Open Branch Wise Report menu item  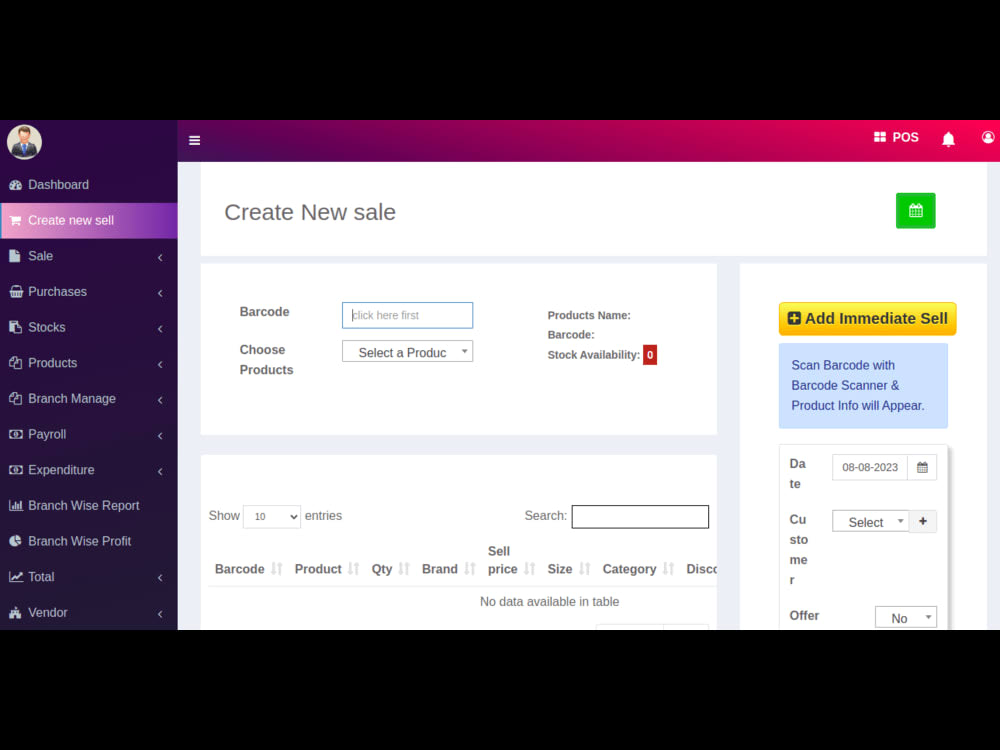pyautogui.click(x=89, y=506)
